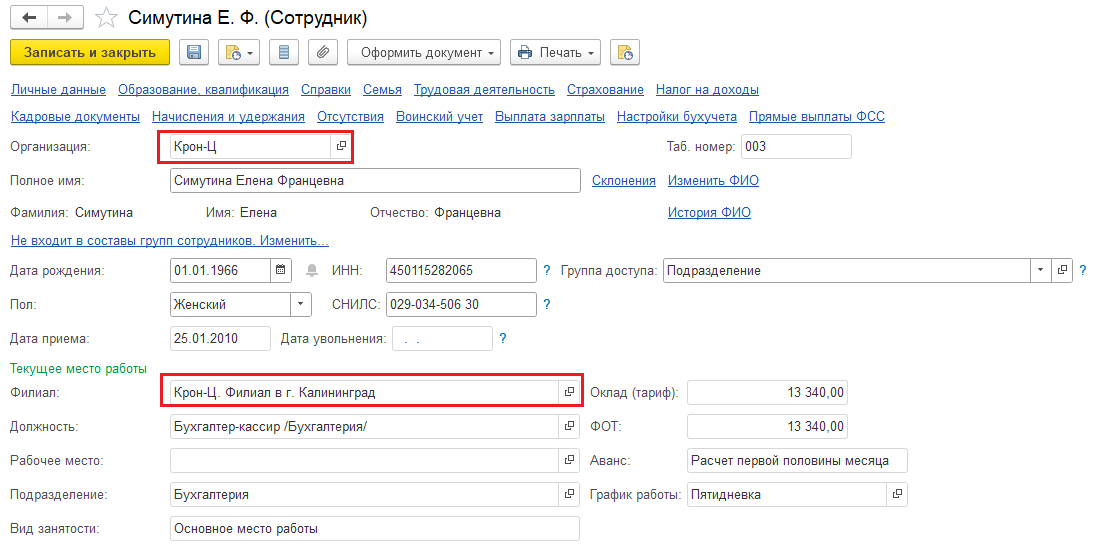Open calendar picker for birth date
Image resolution: width=1103 pixels, height=544 pixels.
point(282,270)
